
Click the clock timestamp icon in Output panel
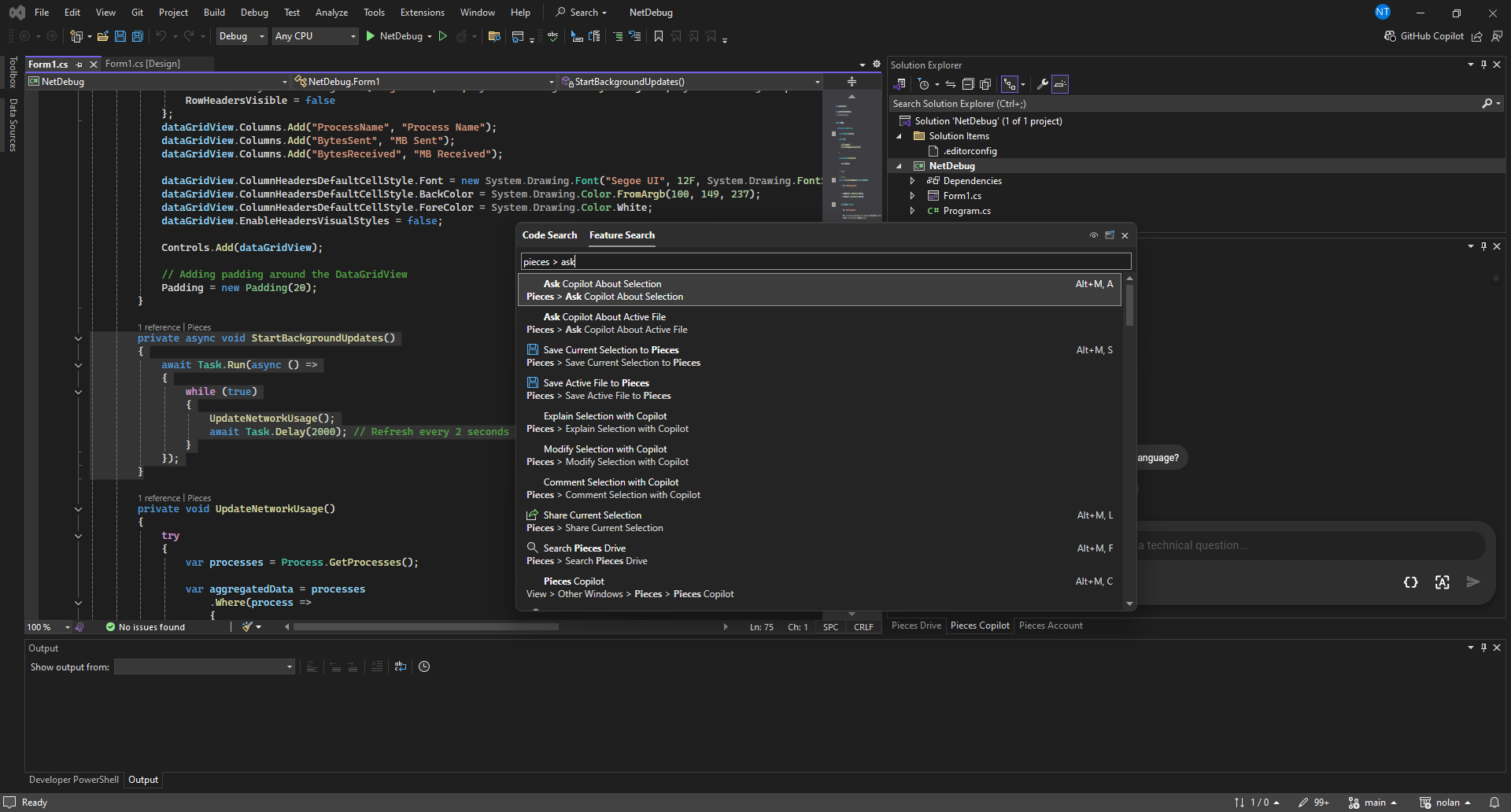(424, 666)
